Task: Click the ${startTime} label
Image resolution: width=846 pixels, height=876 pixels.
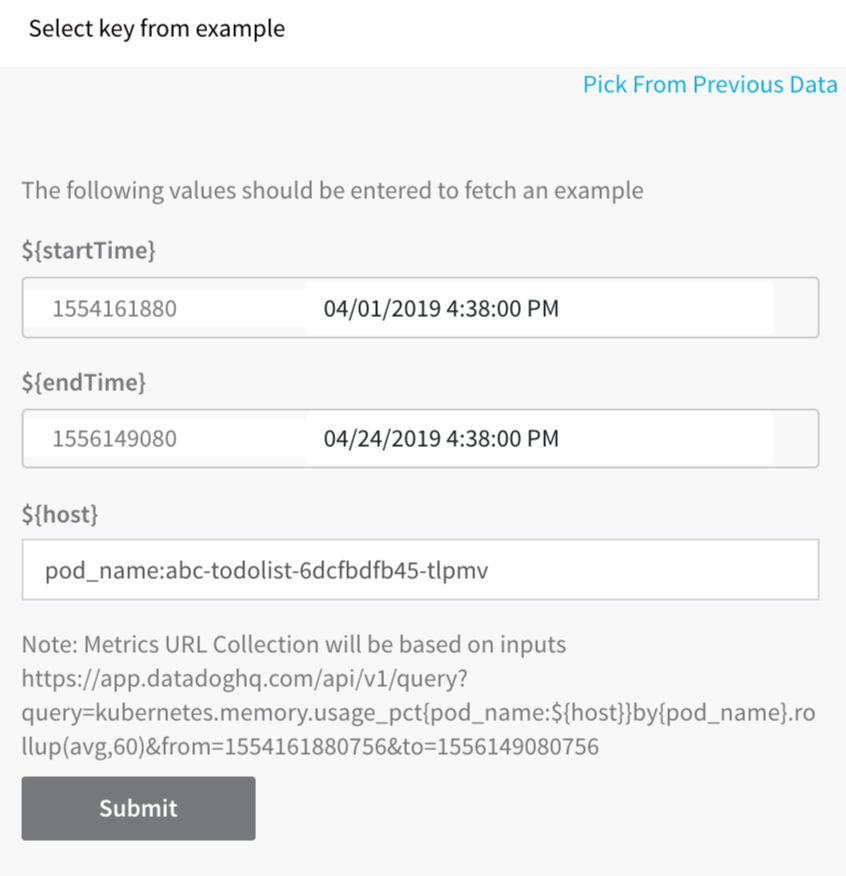Action: pyautogui.click(x=88, y=250)
